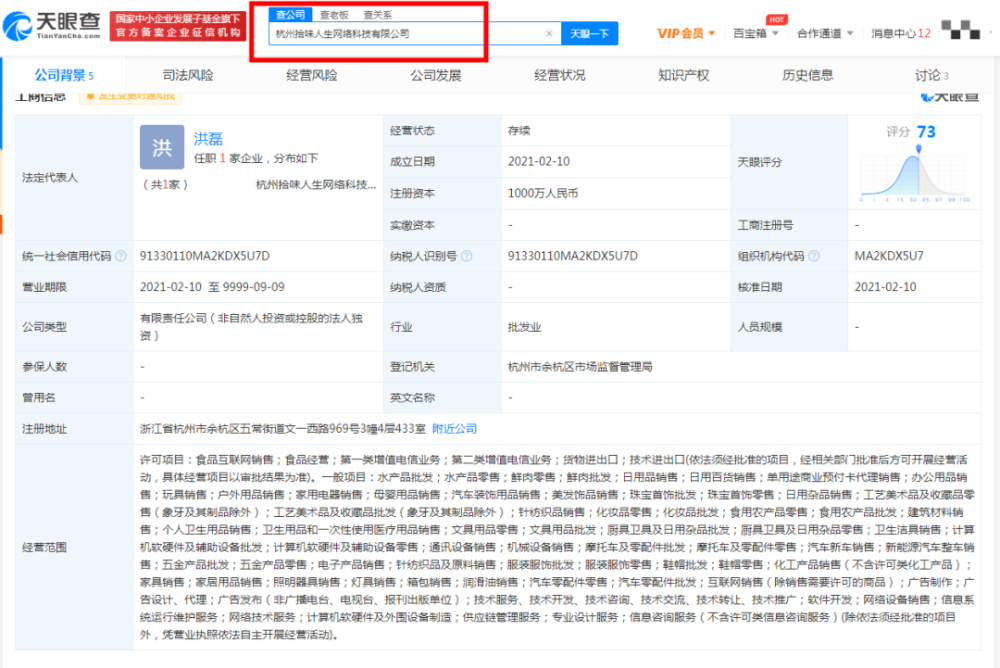
Task: Select the 查公司 search tab
Action: [291, 15]
